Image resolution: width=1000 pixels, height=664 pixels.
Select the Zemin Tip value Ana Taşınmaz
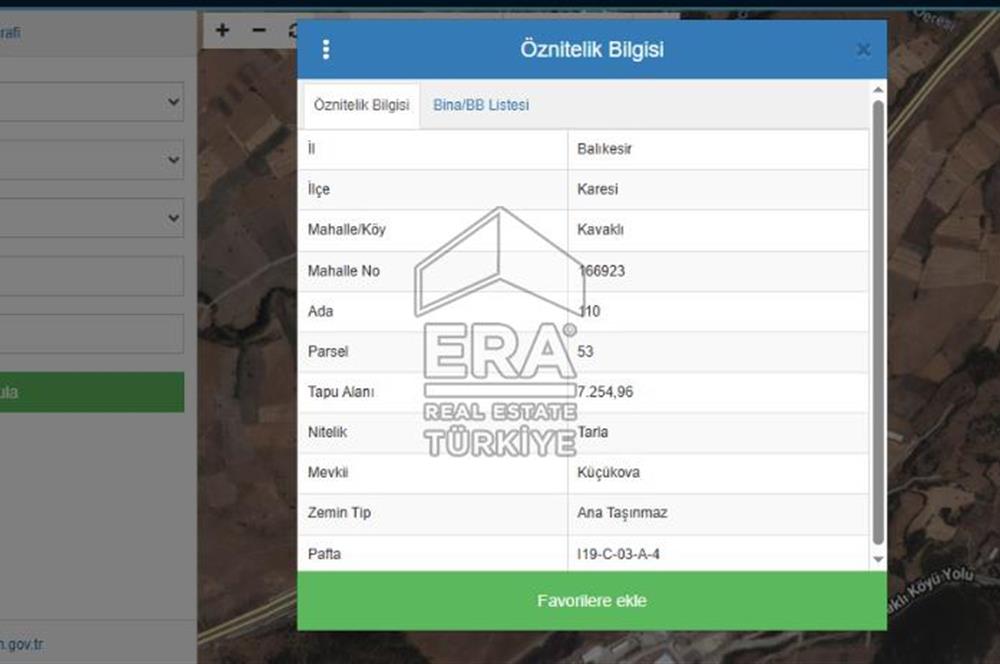coord(622,513)
